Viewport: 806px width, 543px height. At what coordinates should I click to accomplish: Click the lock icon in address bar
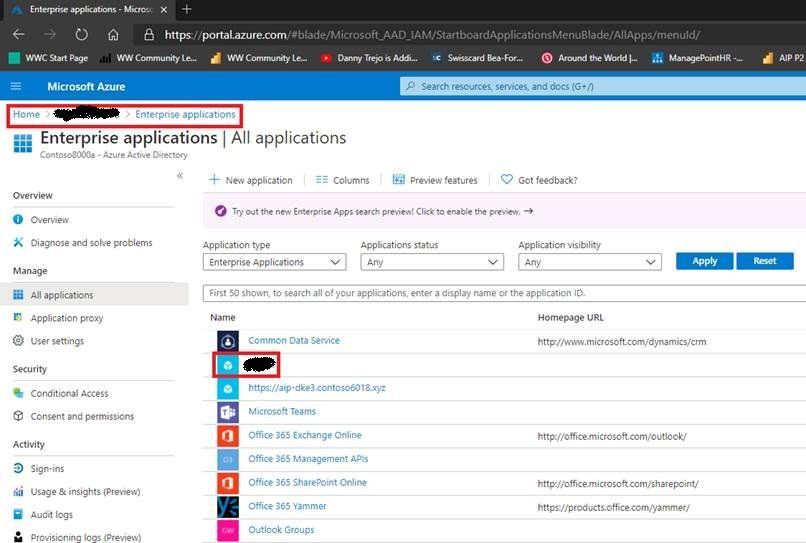149,34
